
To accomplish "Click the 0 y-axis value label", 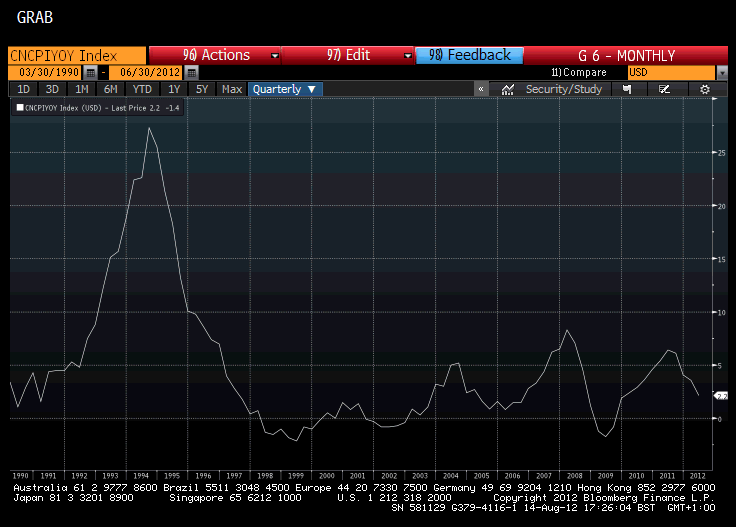I will coord(720,419).
